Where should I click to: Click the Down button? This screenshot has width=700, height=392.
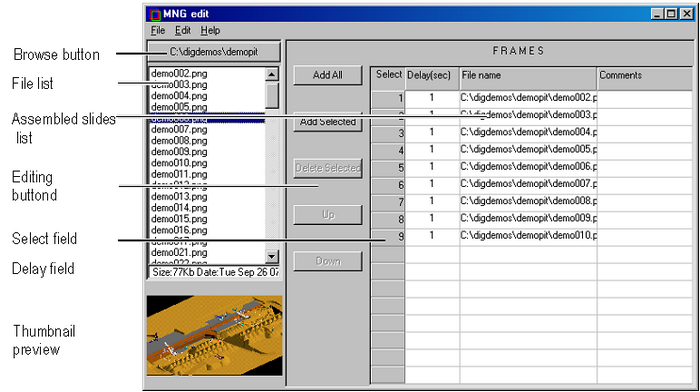pos(328,261)
